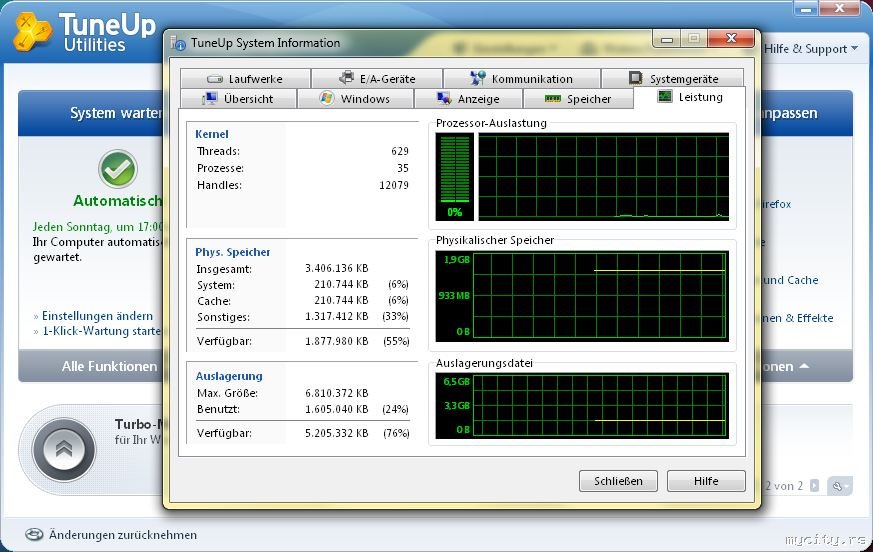
Task: Click the Windows logo icon on Windows tab
Action: point(327,98)
